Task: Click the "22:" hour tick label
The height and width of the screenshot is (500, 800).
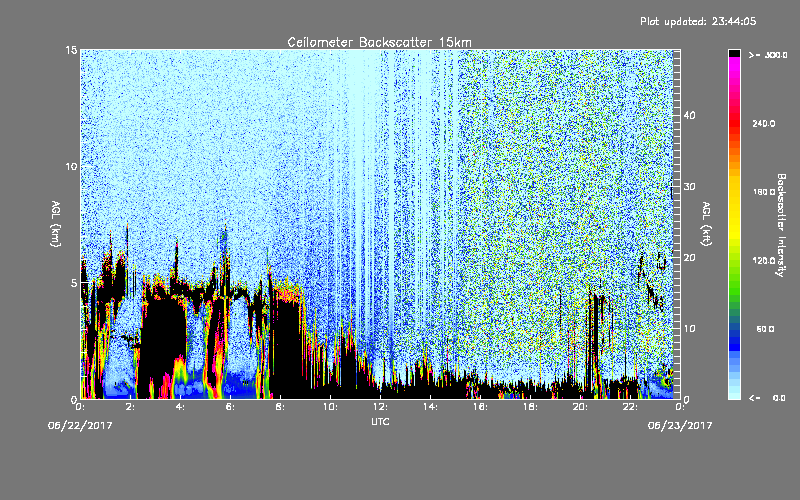Action: 630,407
